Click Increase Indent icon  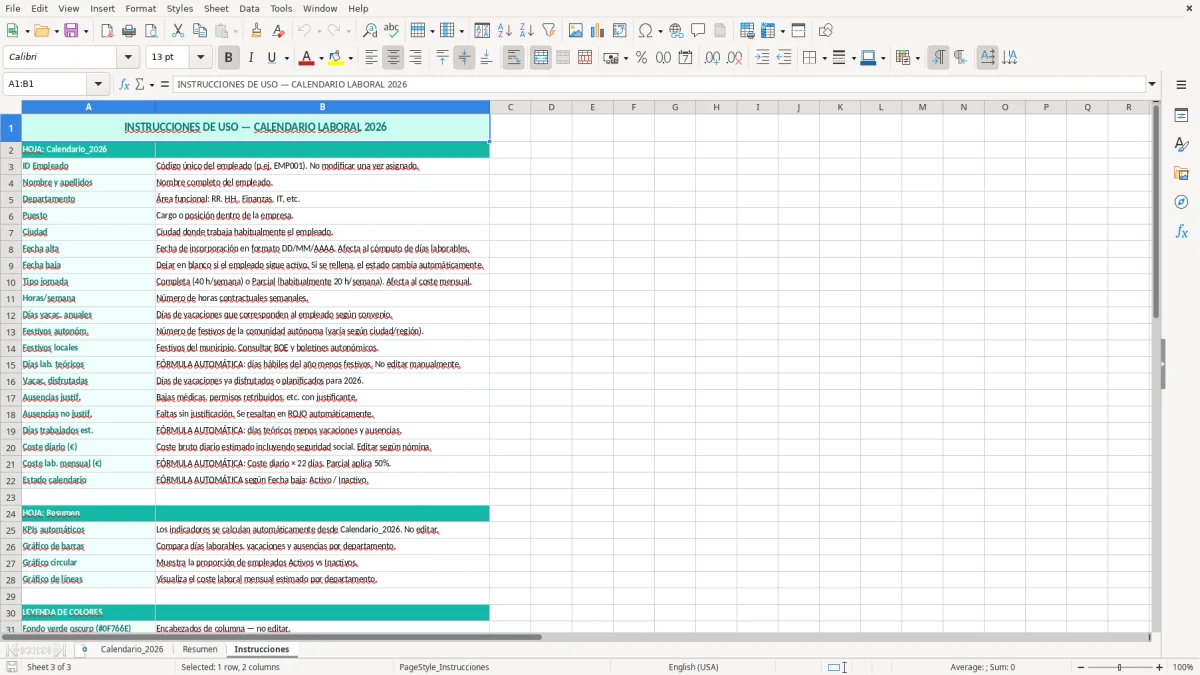(x=762, y=58)
